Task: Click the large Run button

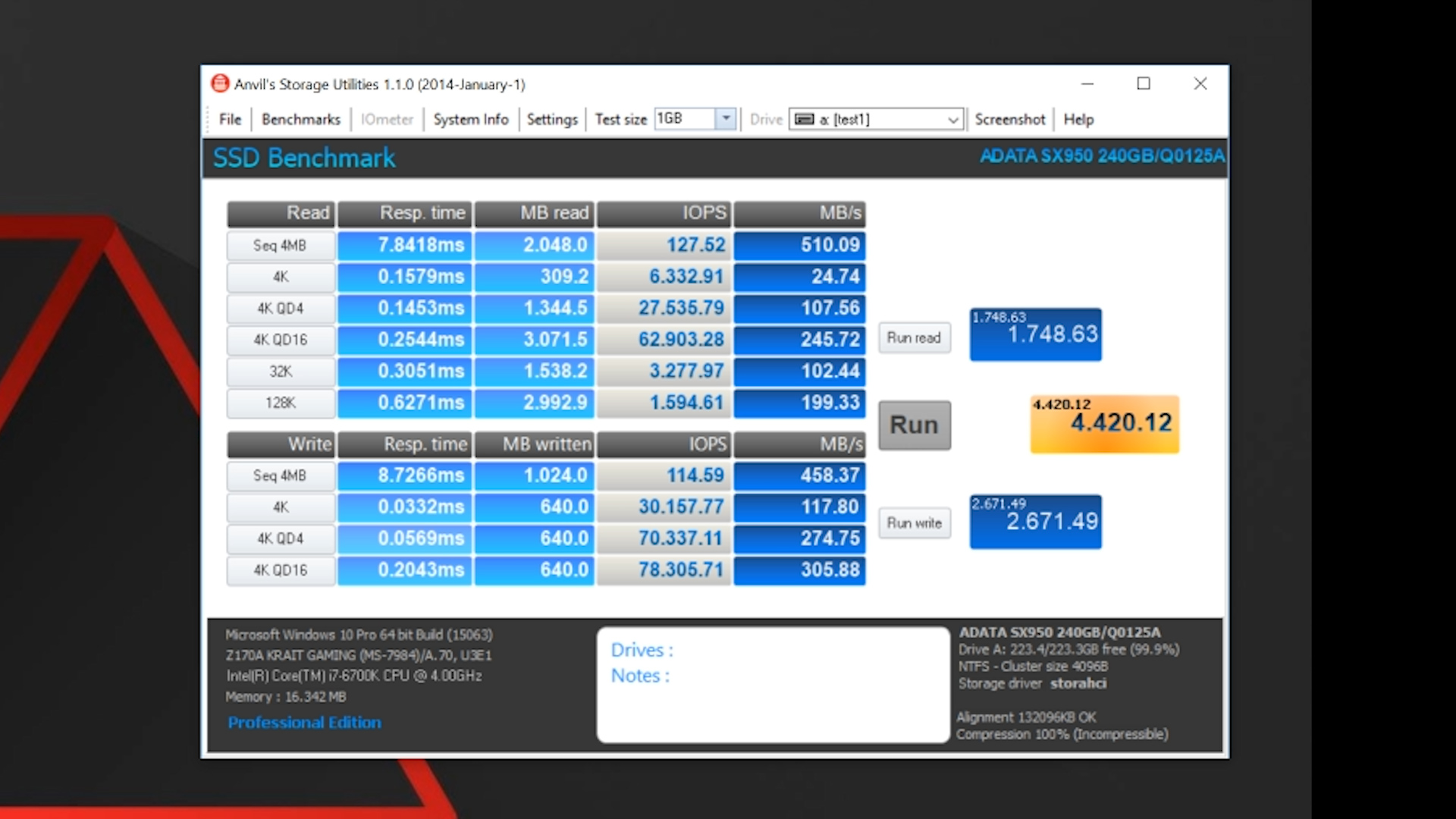Action: [x=915, y=425]
